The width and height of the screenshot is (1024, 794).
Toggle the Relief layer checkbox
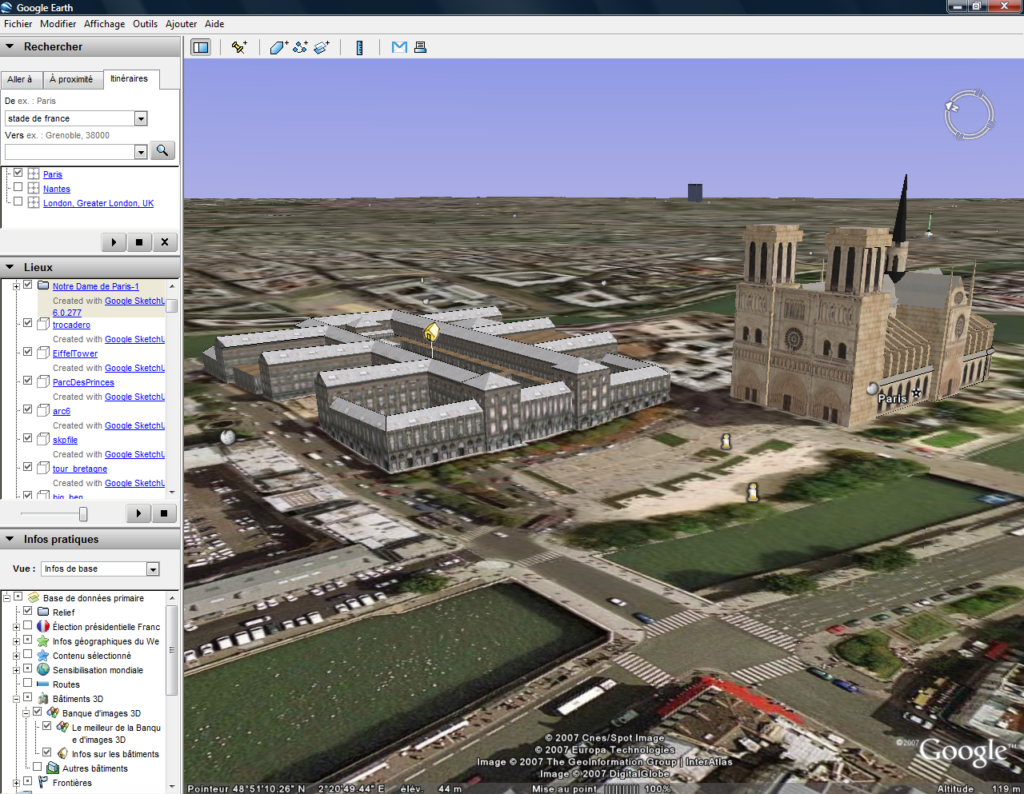coord(27,611)
